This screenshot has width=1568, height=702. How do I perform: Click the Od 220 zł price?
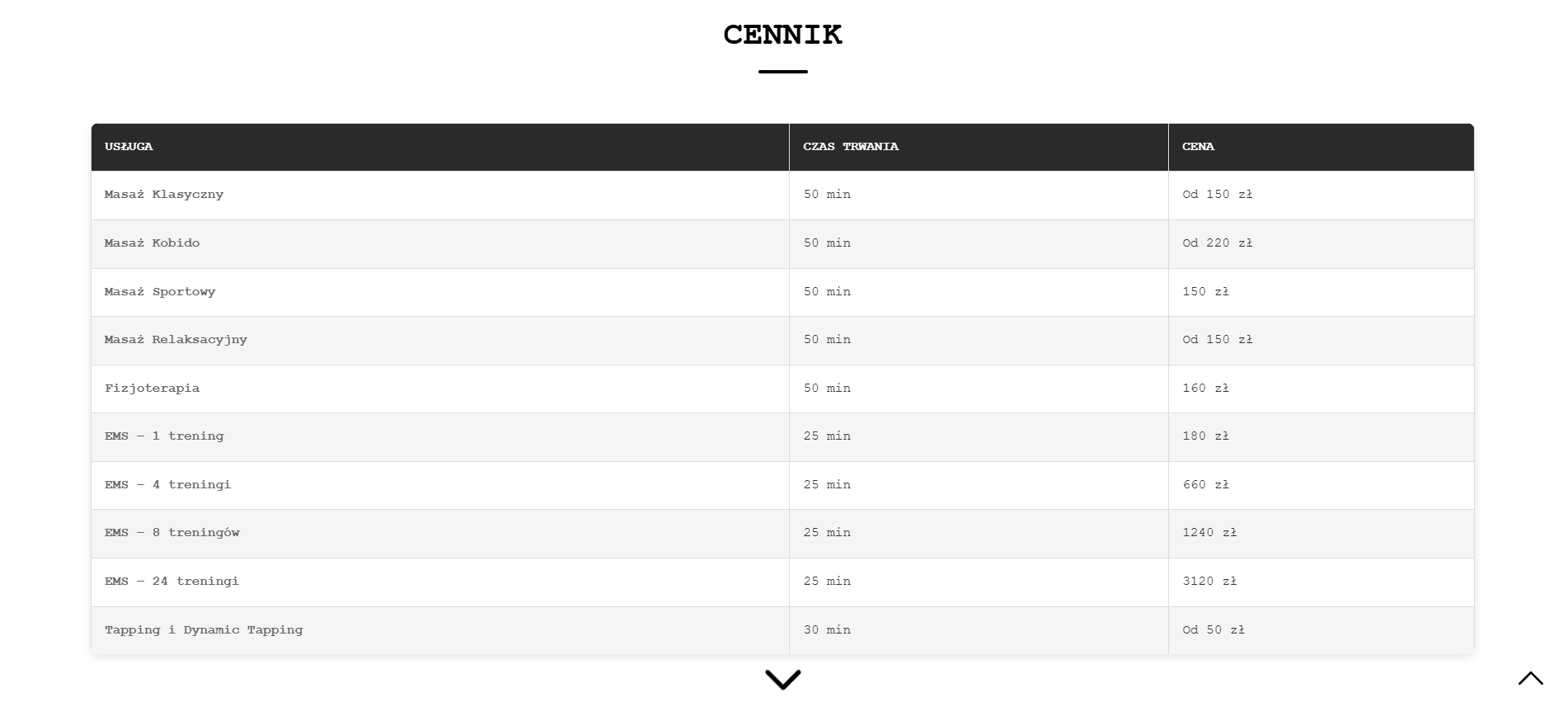coord(1217,243)
